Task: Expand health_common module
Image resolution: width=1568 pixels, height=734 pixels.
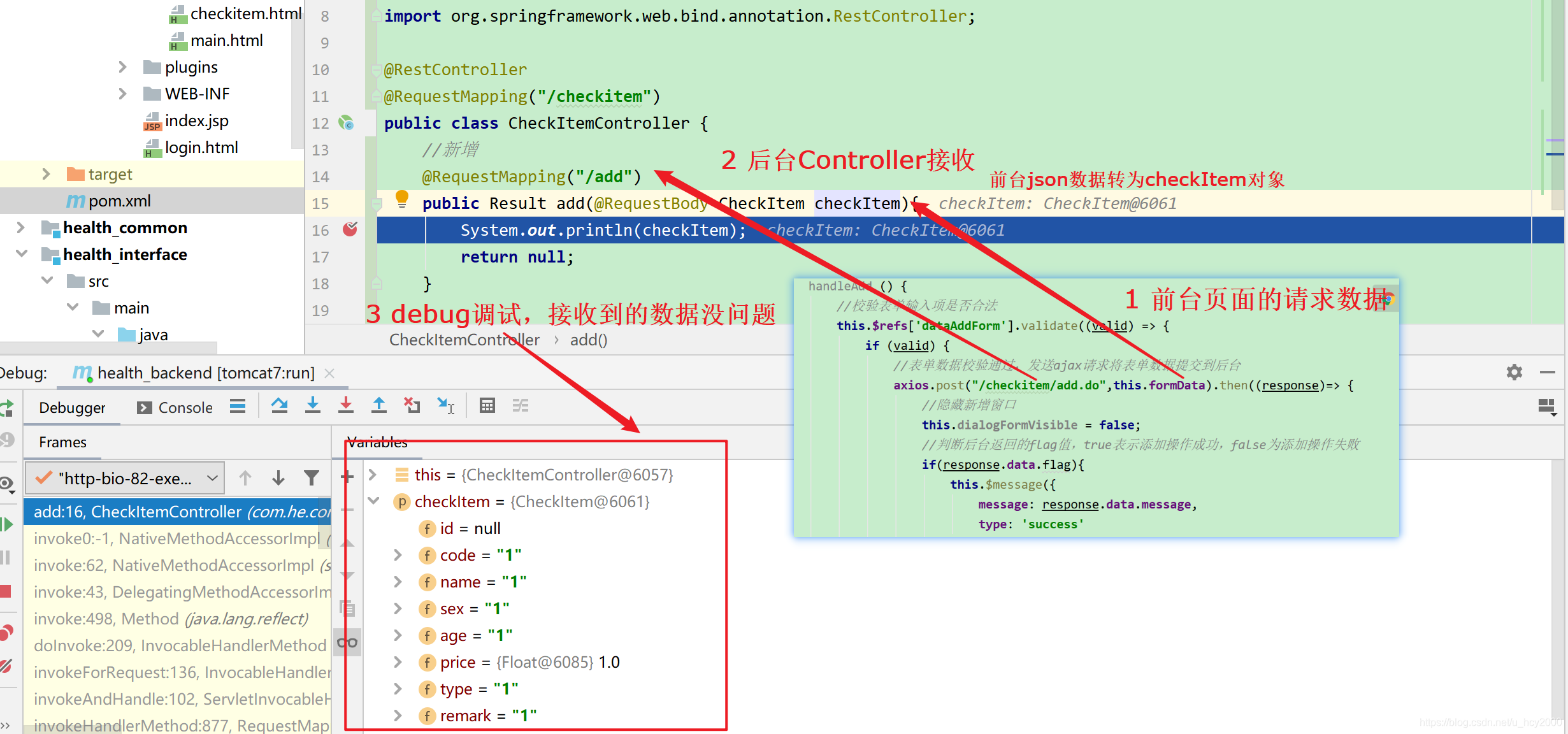Action: click(21, 227)
